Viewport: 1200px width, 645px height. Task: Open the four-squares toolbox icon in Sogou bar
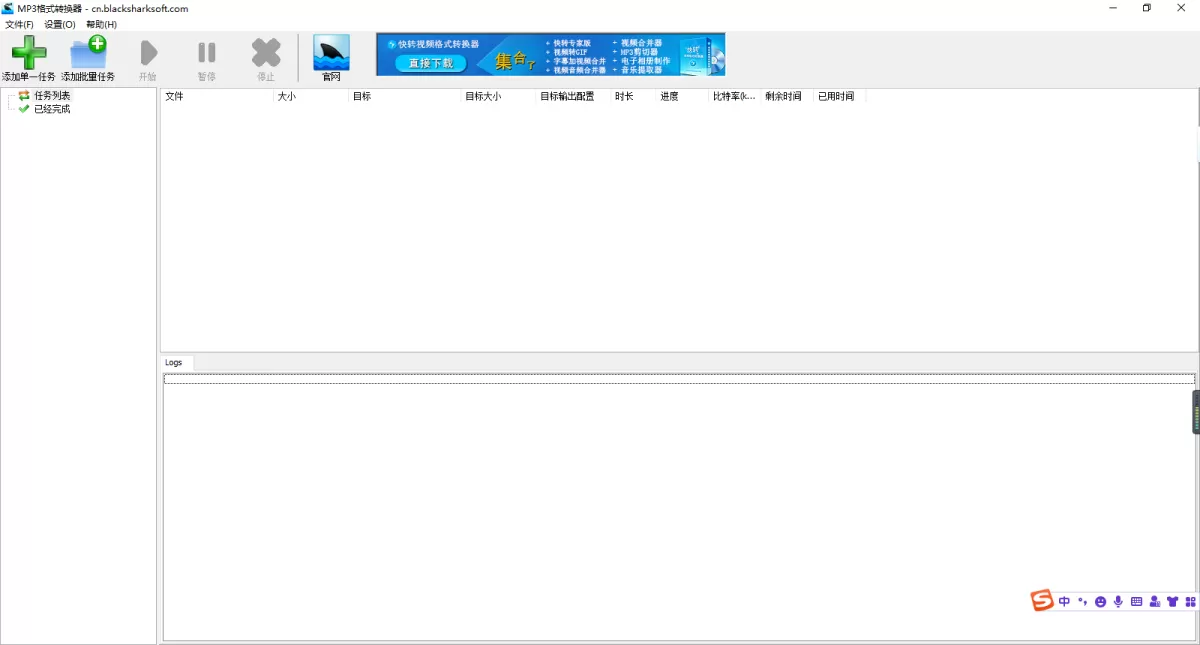coord(1190,601)
